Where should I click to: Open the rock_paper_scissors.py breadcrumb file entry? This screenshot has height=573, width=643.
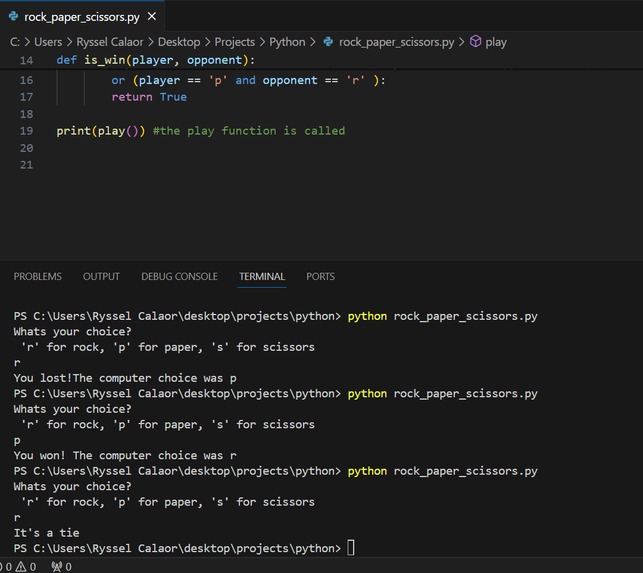coord(397,42)
